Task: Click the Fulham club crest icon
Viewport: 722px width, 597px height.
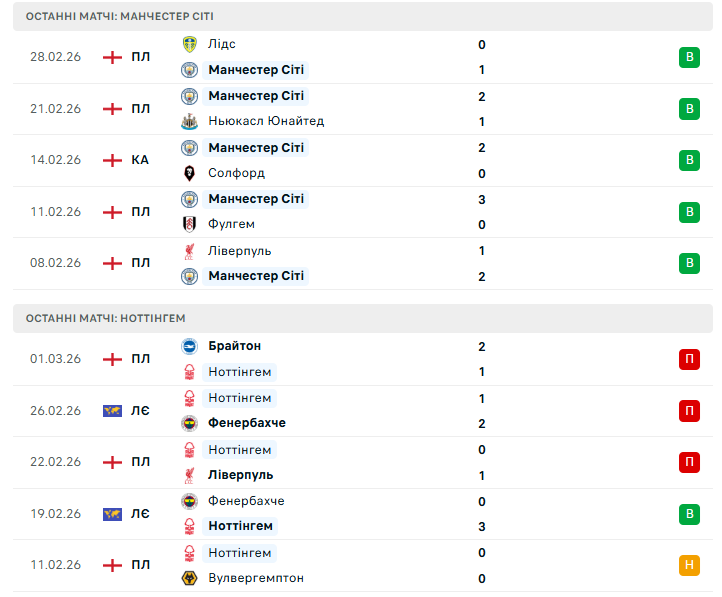Action: coord(189,224)
